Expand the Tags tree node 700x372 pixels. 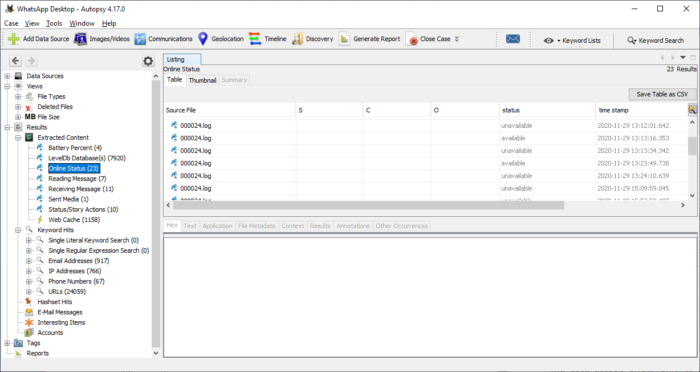pos(7,343)
